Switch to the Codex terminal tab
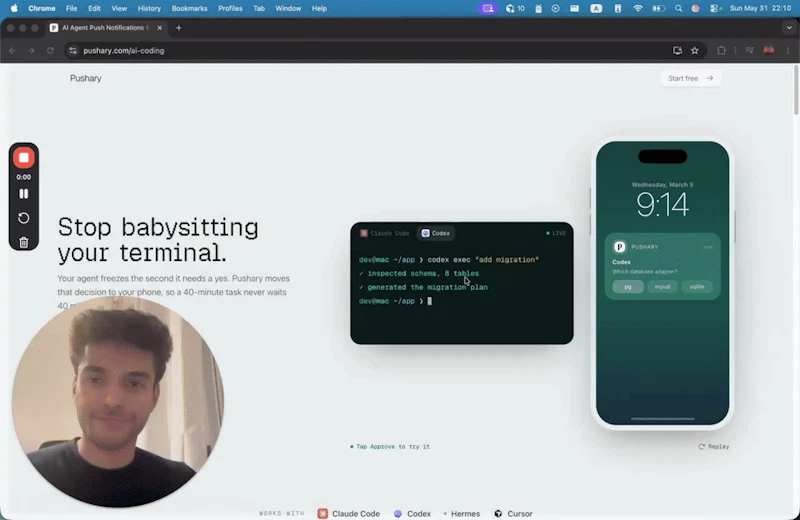The width and height of the screenshot is (800, 520). (x=436, y=233)
